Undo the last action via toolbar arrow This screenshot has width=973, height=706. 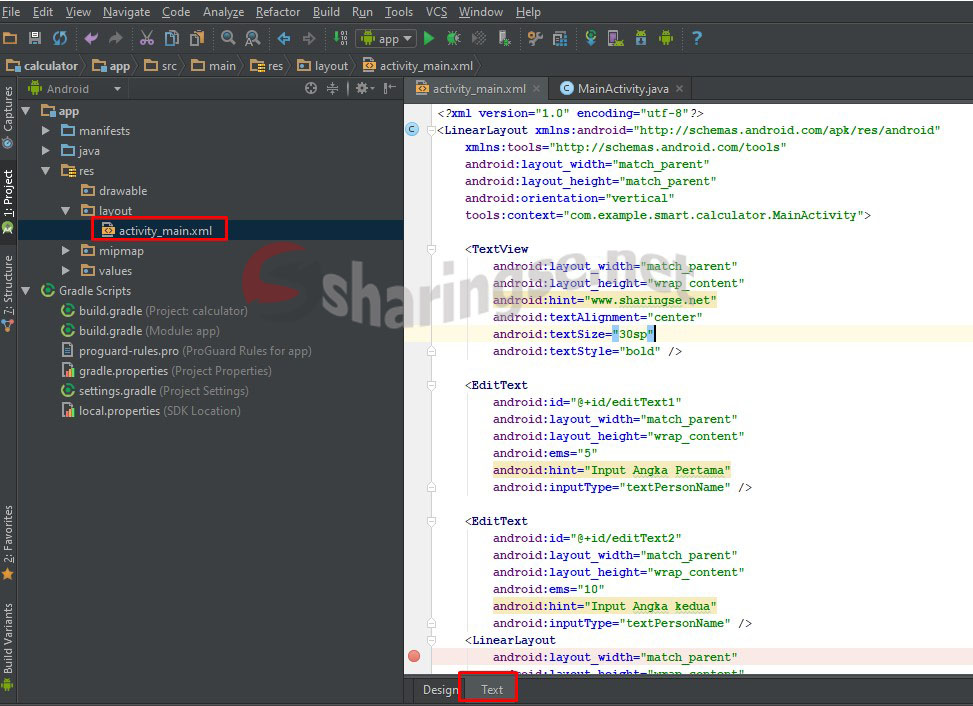91,38
